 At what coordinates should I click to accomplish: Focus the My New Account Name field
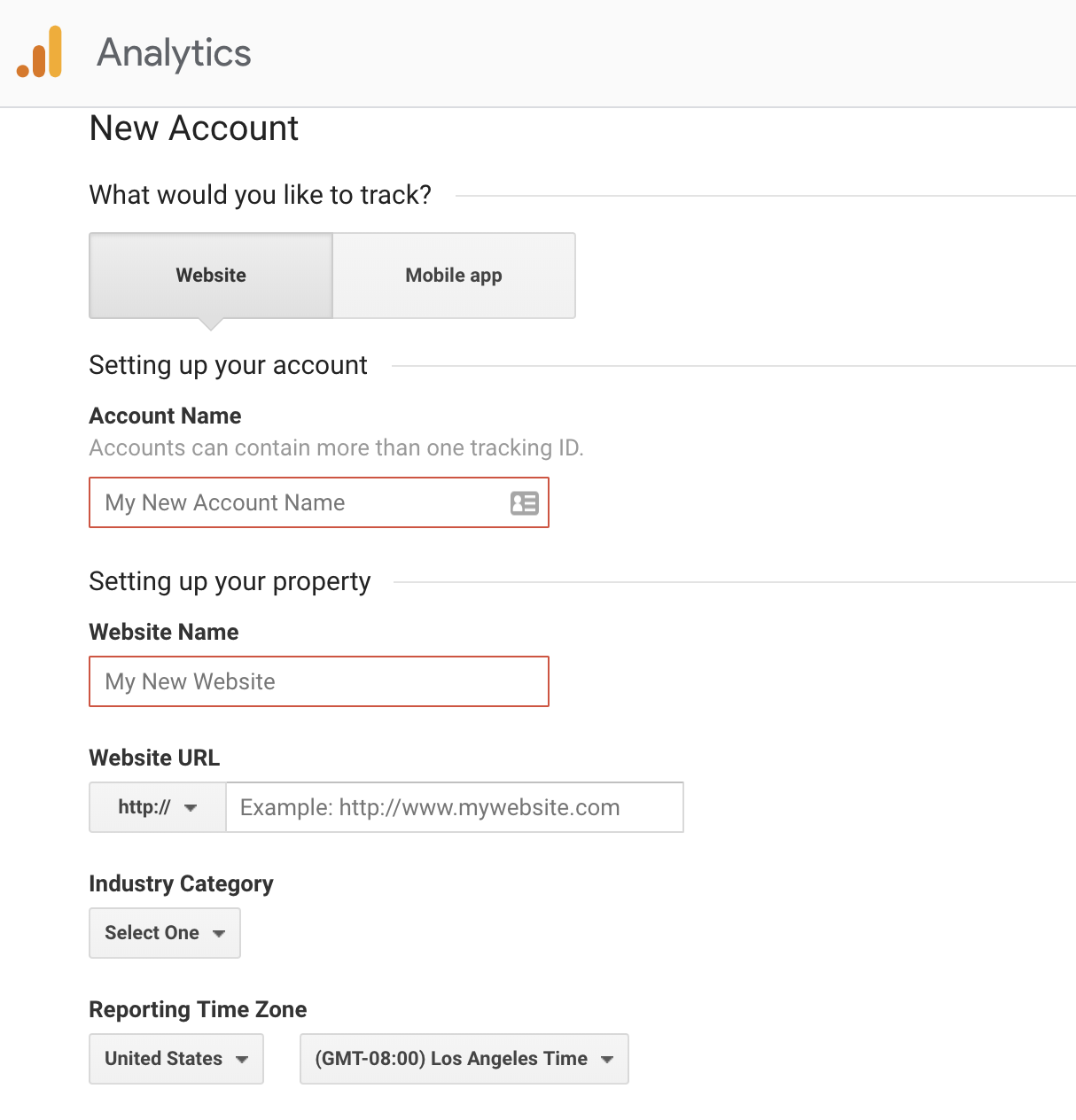301,503
